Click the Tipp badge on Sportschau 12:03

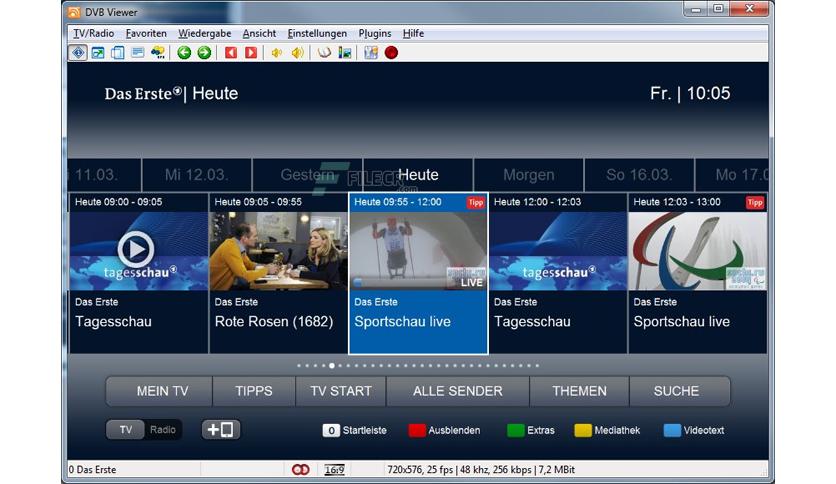coord(755,202)
